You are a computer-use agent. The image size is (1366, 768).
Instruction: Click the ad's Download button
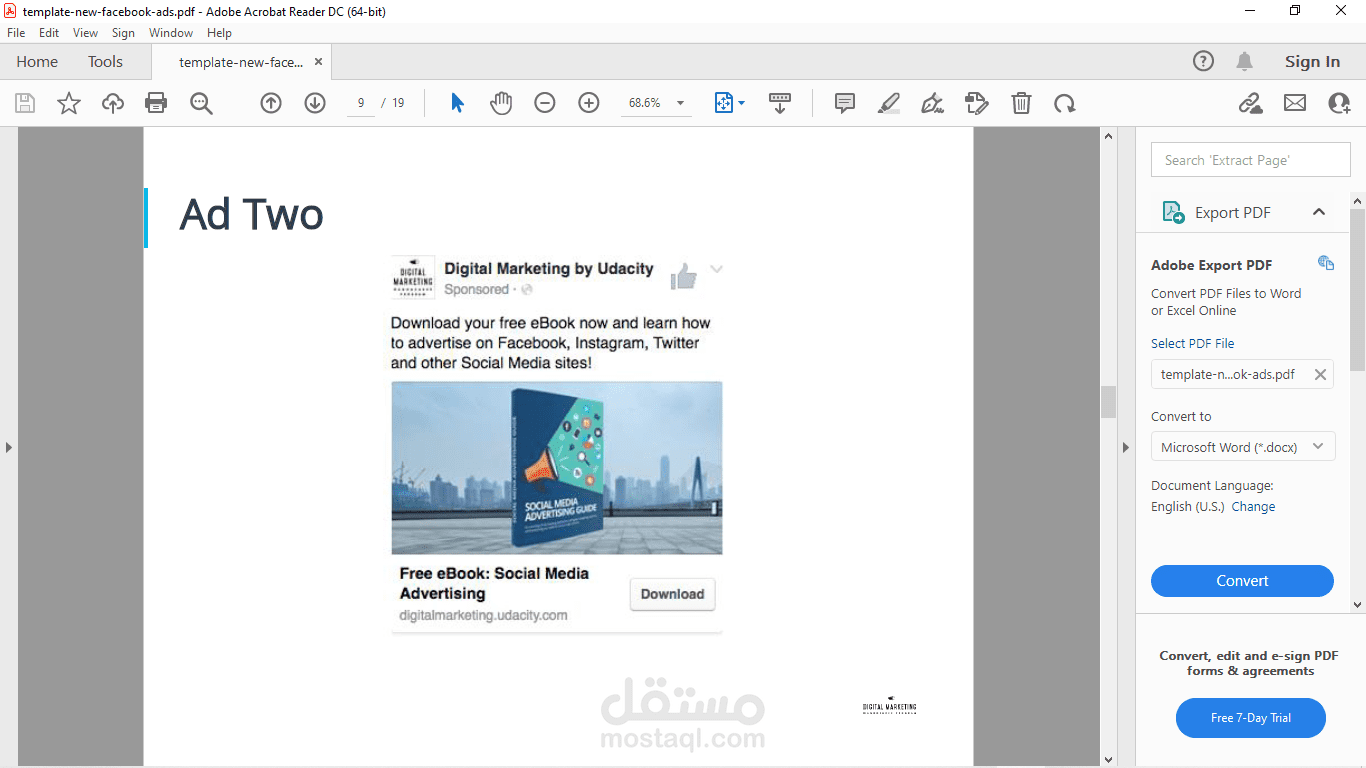tap(672, 594)
